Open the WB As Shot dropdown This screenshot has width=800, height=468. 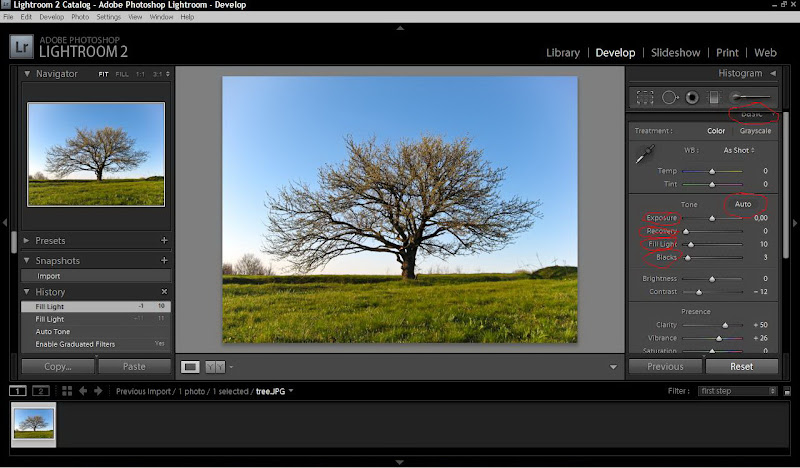pyautogui.click(x=739, y=150)
